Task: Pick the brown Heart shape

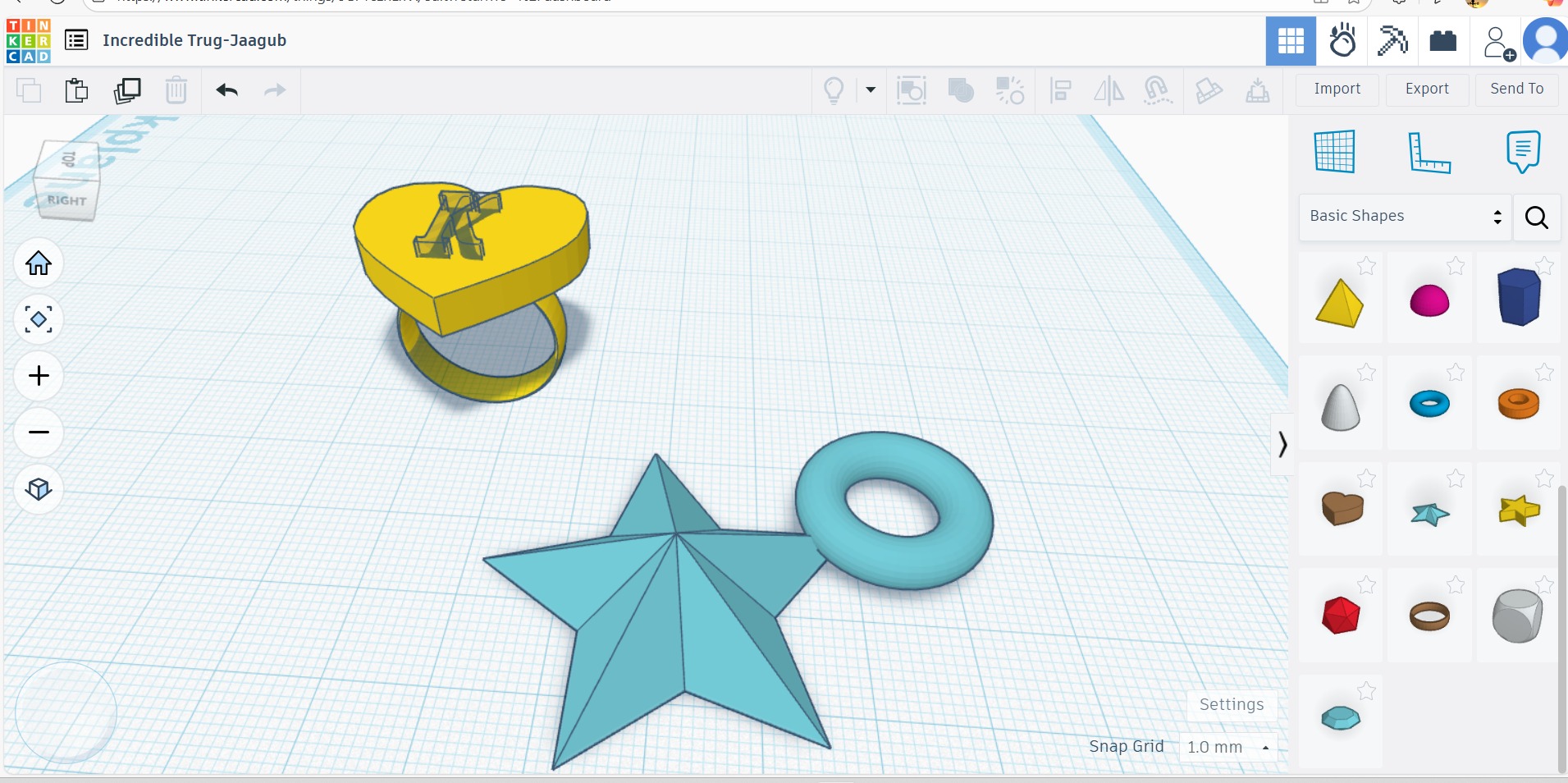Action: [x=1342, y=509]
